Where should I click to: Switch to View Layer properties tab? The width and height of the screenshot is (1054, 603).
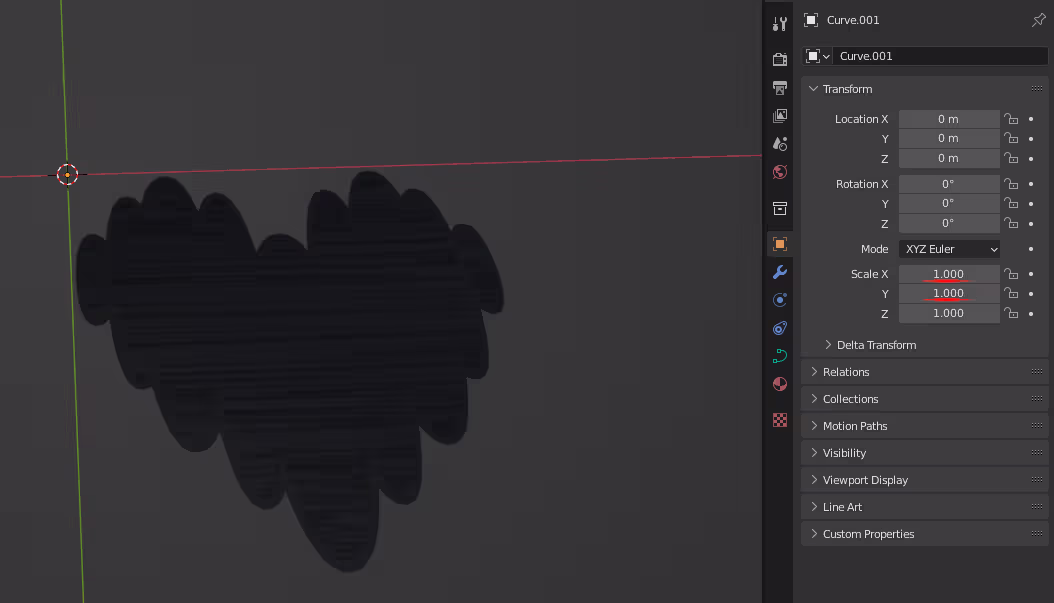[780, 116]
